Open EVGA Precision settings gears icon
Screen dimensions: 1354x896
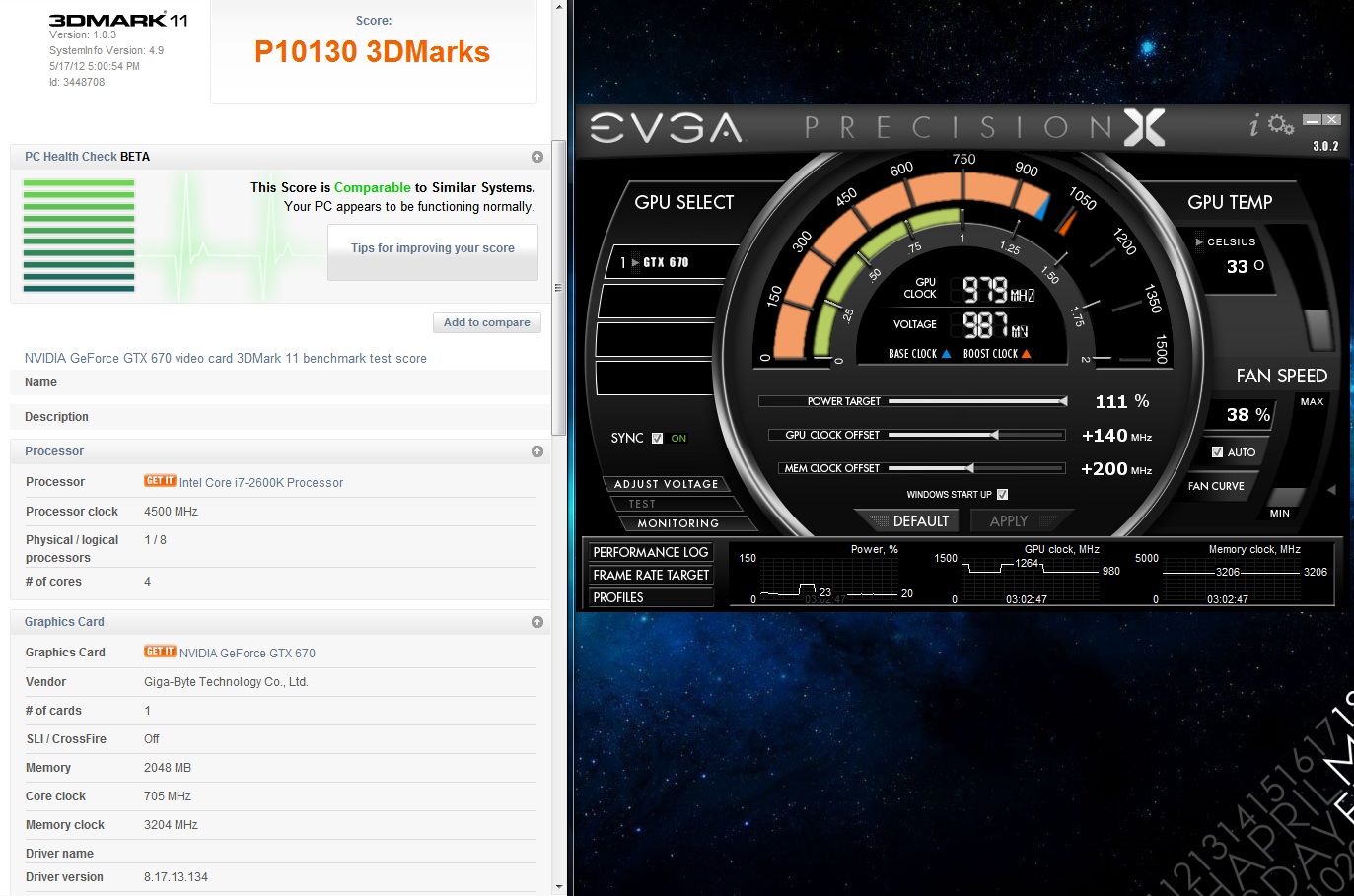tap(1281, 125)
